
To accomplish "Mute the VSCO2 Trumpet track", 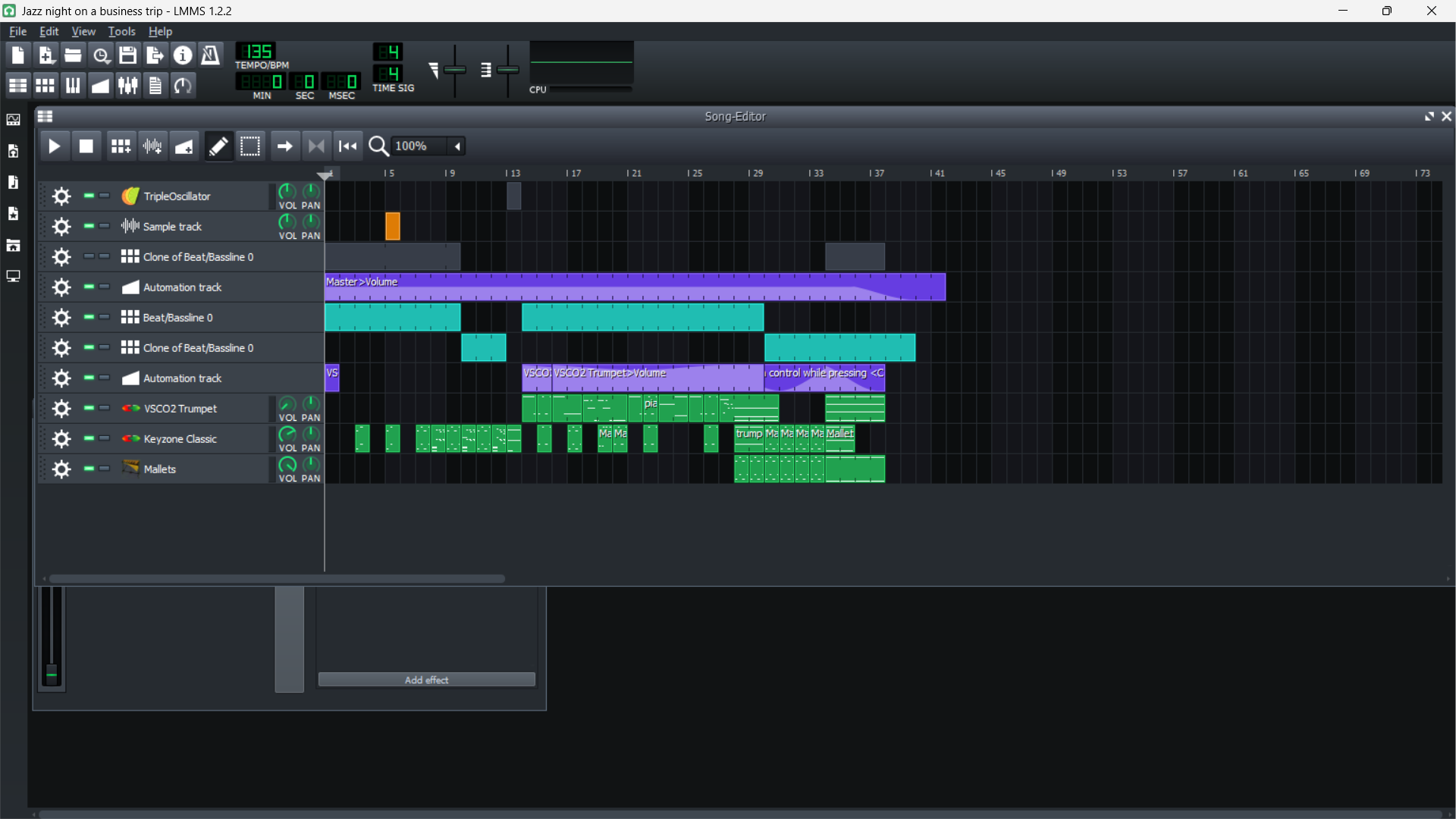I will (89, 408).
